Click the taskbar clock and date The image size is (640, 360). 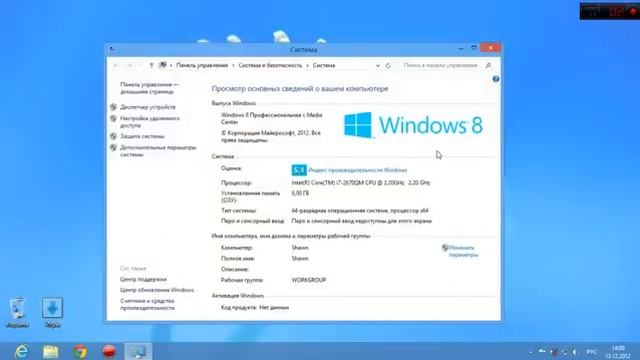[x=618, y=352]
